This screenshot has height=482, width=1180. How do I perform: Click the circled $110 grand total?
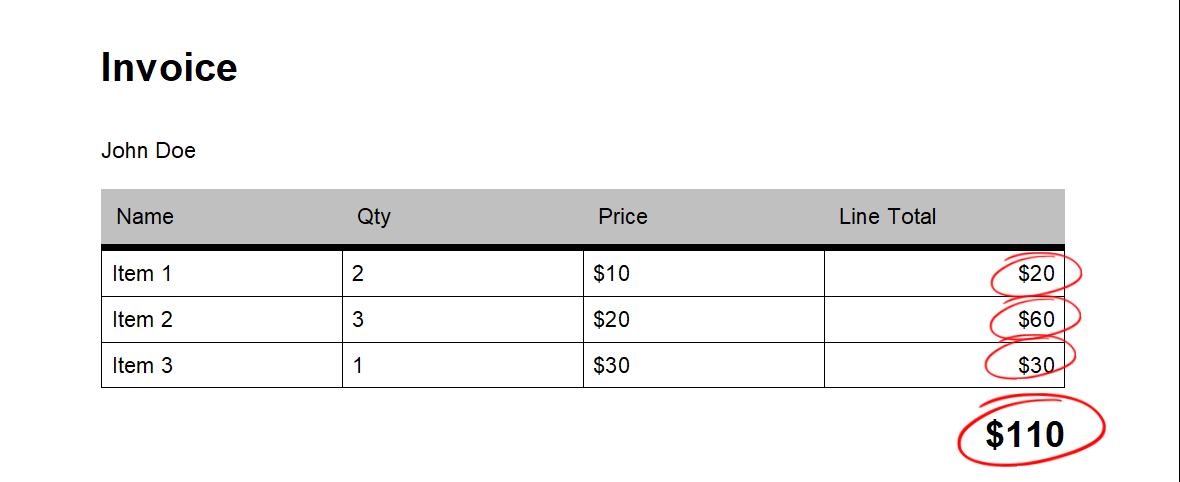click(x=1025, y=435)
